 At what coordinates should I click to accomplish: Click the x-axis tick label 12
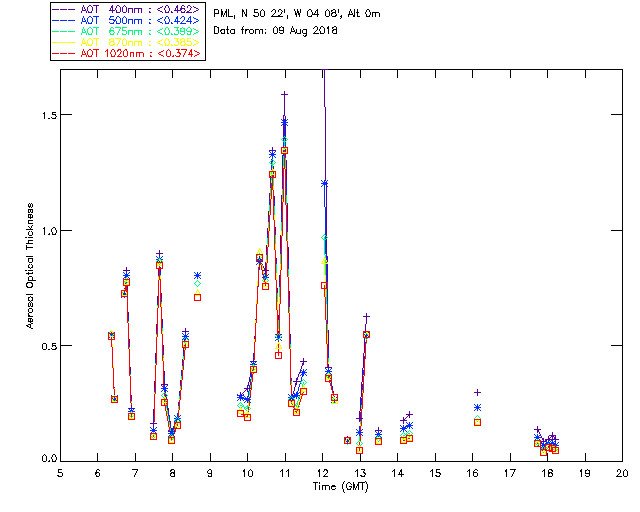[322, 473]
